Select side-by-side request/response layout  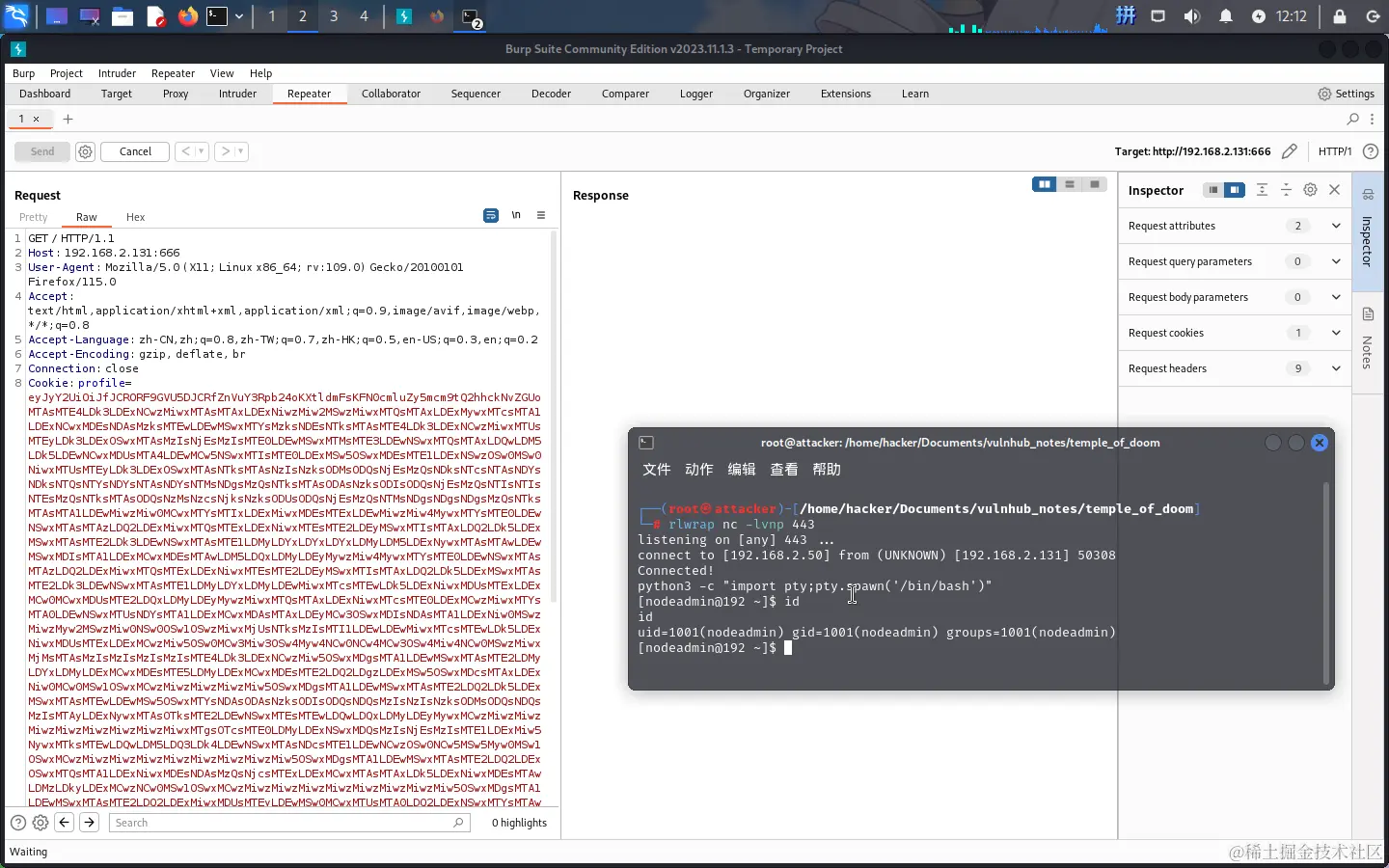[x=1045, y=184]
